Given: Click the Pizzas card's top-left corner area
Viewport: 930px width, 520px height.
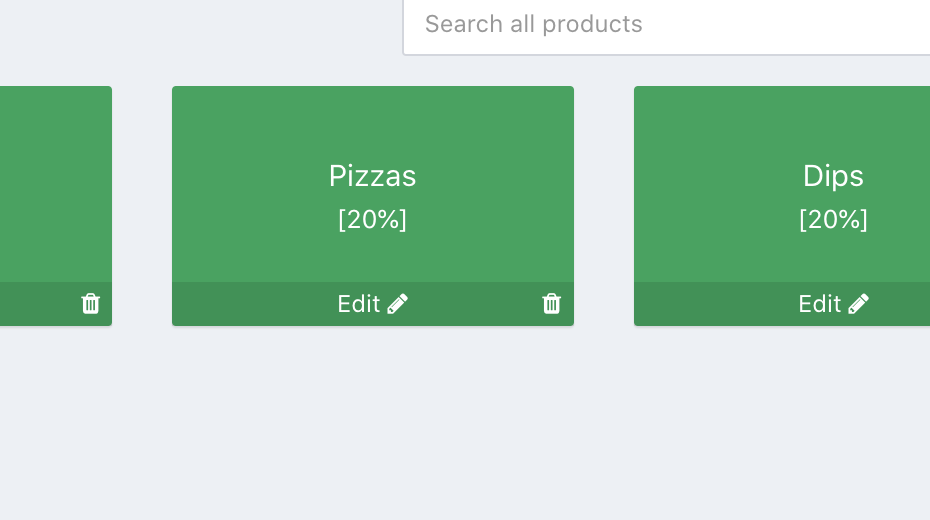Looking at the screenshot, I should pyautogui.click(x=190, y=102).
